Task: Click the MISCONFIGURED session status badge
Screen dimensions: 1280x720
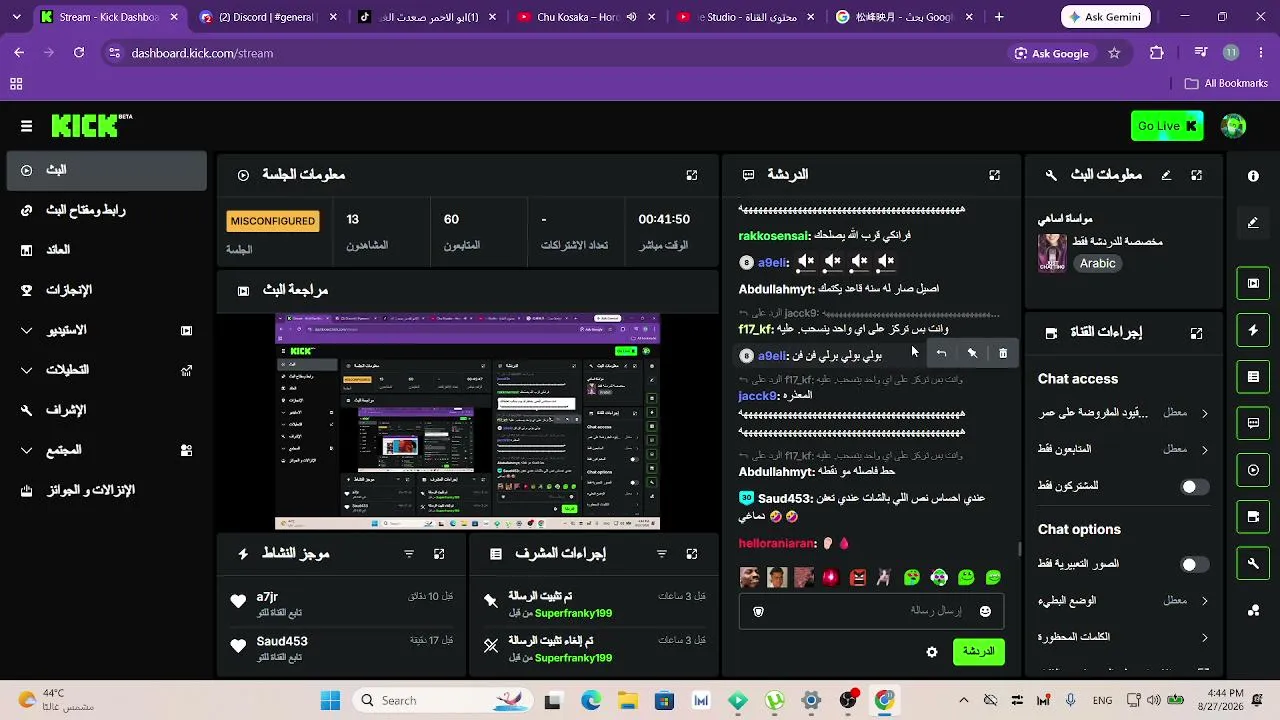Action: (x=273, y=221)
